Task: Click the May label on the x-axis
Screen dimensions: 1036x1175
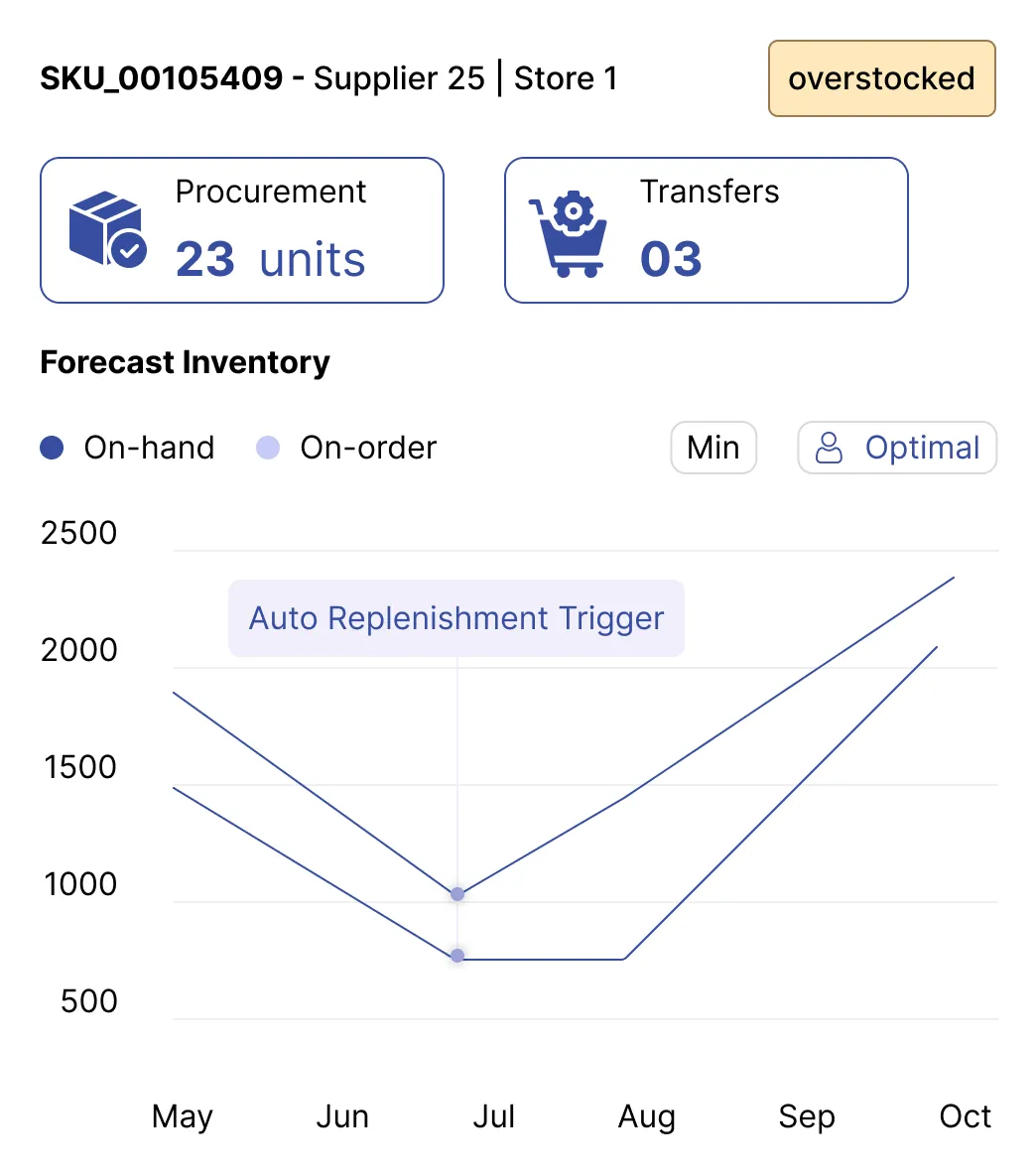Action: (x=183, y=1116)
